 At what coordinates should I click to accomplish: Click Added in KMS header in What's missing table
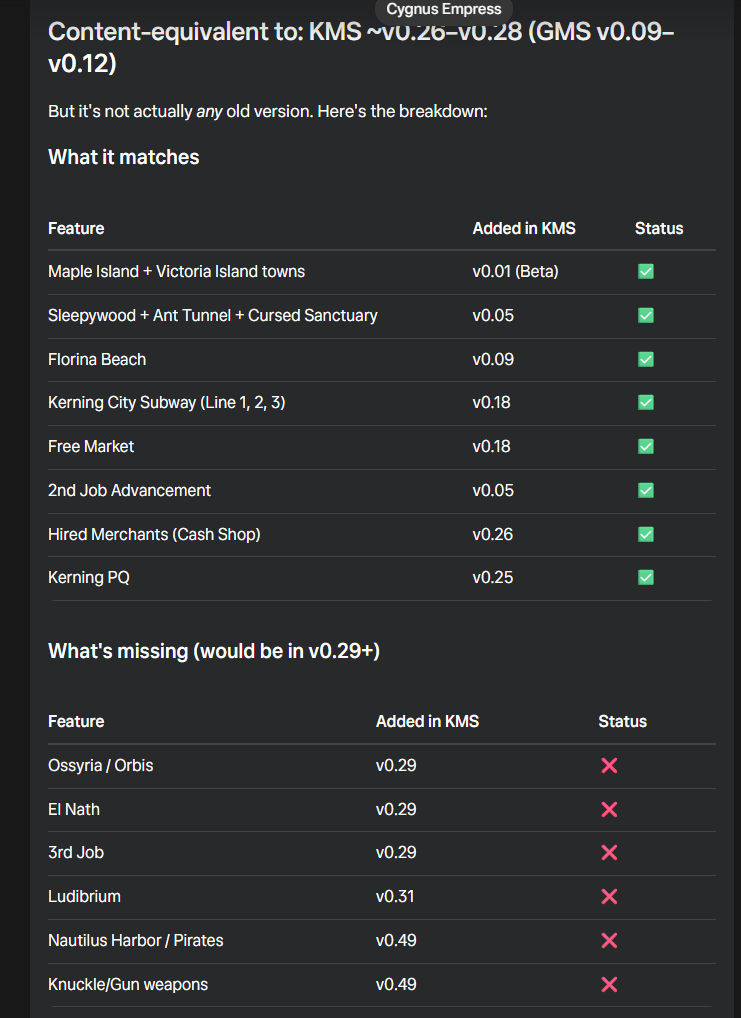point(427,721)
